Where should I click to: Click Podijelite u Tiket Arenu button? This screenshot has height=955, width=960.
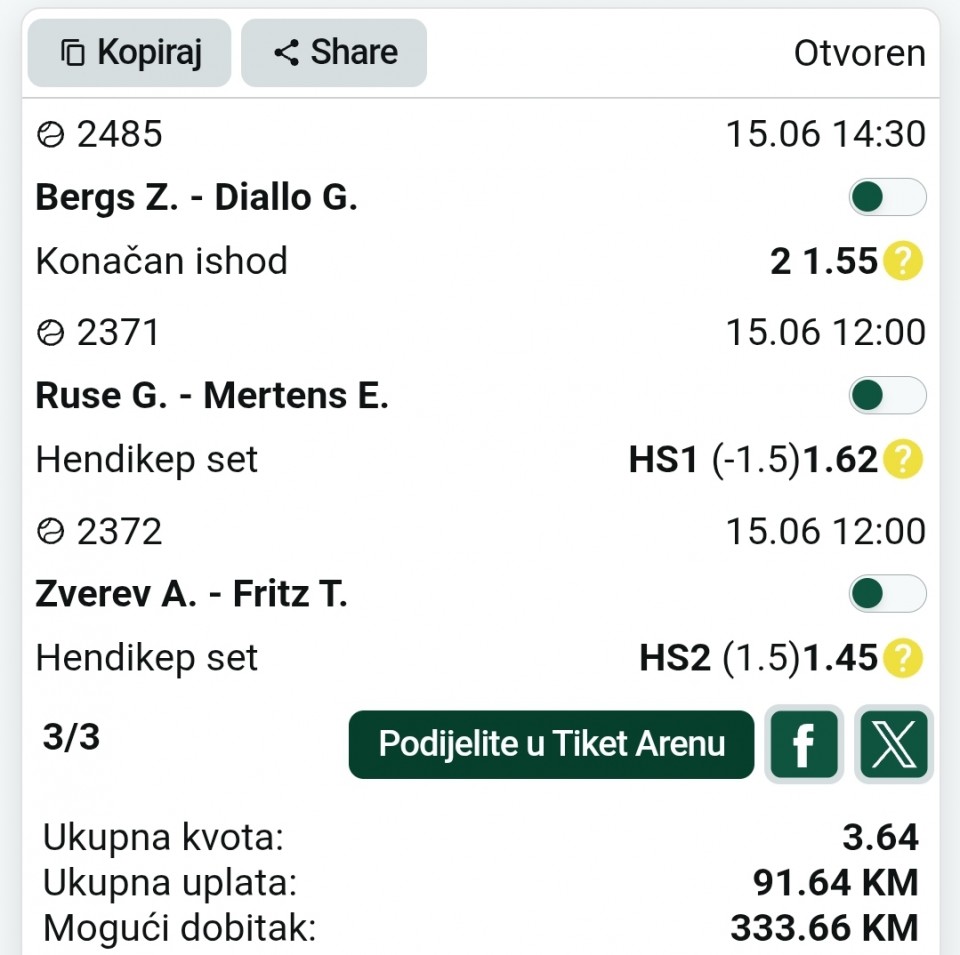tap(551, 744)
